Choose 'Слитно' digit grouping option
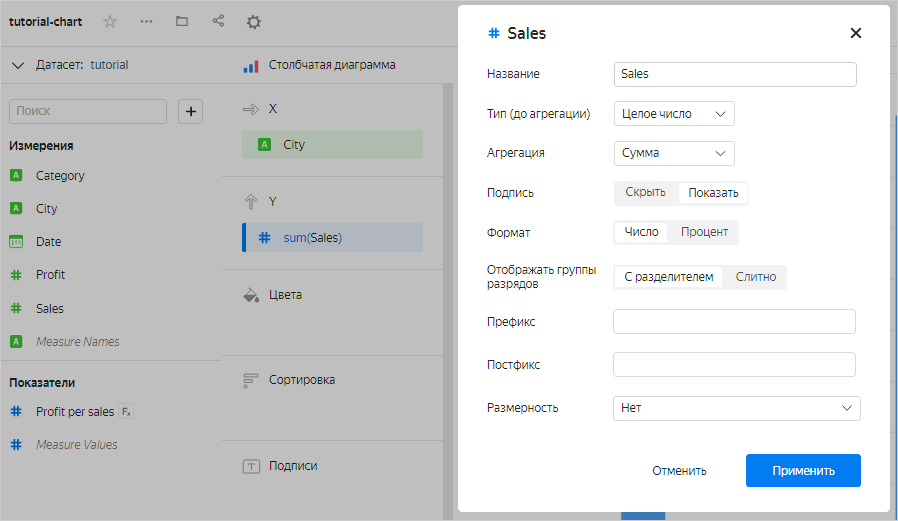This screenshot has width=898, height=521. [755, 277]
